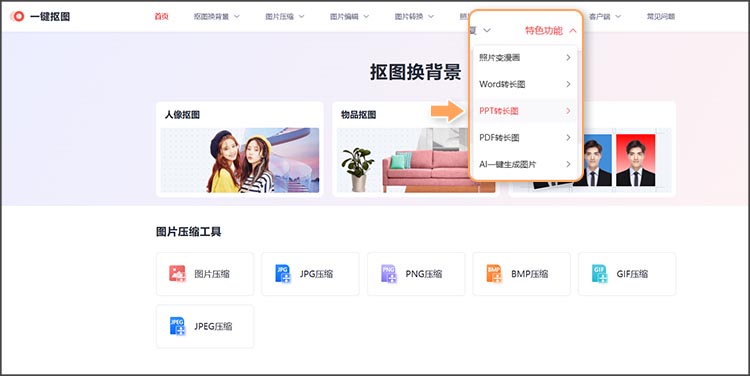Screen dimensions: 750x376
Task: Choose PDF转长图 in the dropdown menu
Action: [525, 138]
